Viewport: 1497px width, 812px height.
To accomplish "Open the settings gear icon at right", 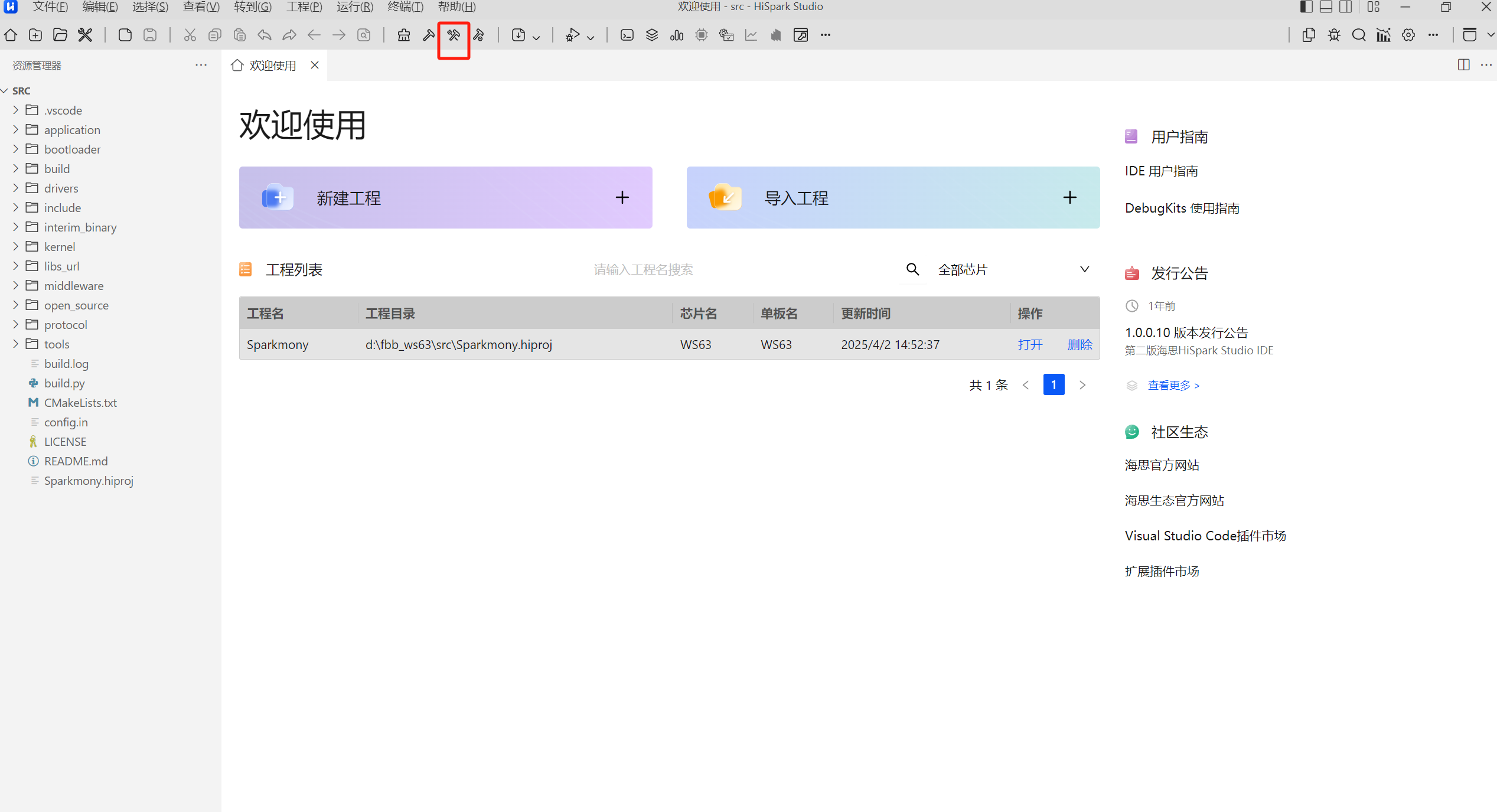I will (x=1408, y=35).
